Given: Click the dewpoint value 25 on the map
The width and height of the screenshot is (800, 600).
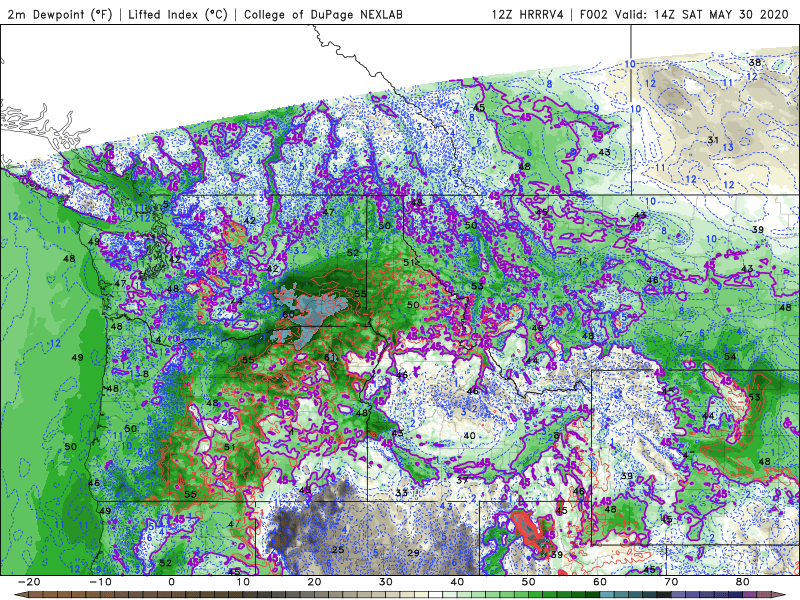Looking at the screenshot, I should 338,549.
